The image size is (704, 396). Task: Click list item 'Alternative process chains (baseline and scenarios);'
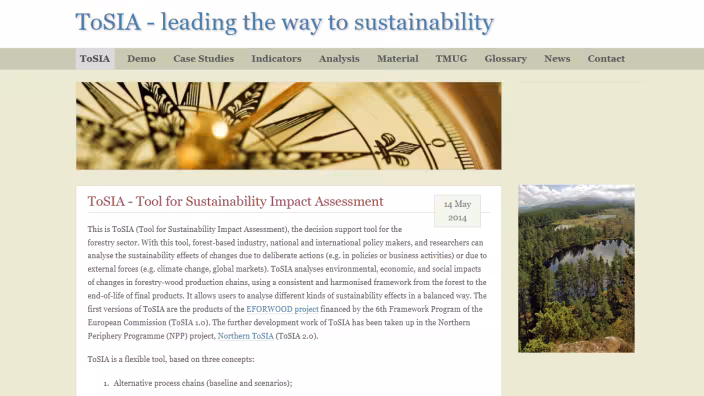click(x=202, y=383)
